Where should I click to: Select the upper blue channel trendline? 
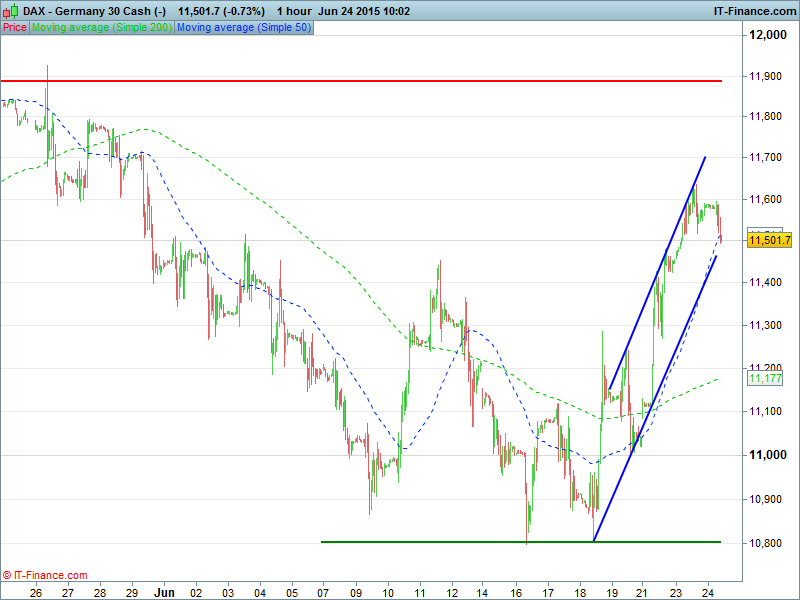click(x=655, y=270)
